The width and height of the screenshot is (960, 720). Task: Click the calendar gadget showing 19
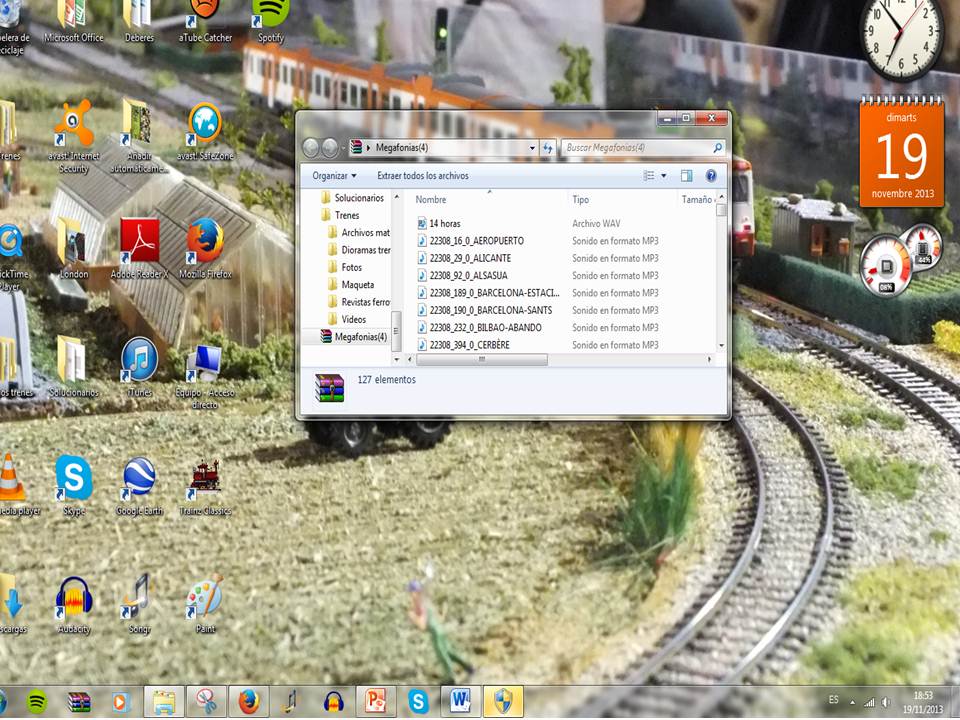901,151
